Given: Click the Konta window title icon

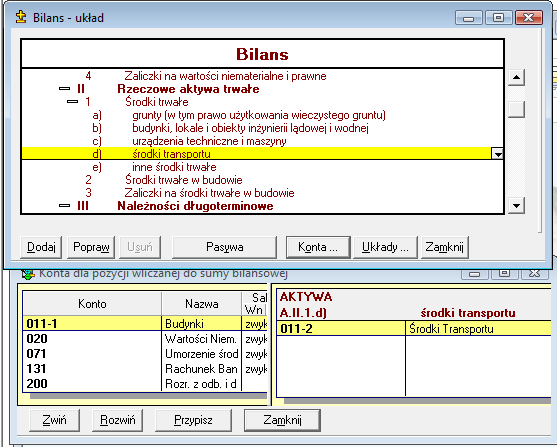Looking at the screenshot, I should (28, 274).
